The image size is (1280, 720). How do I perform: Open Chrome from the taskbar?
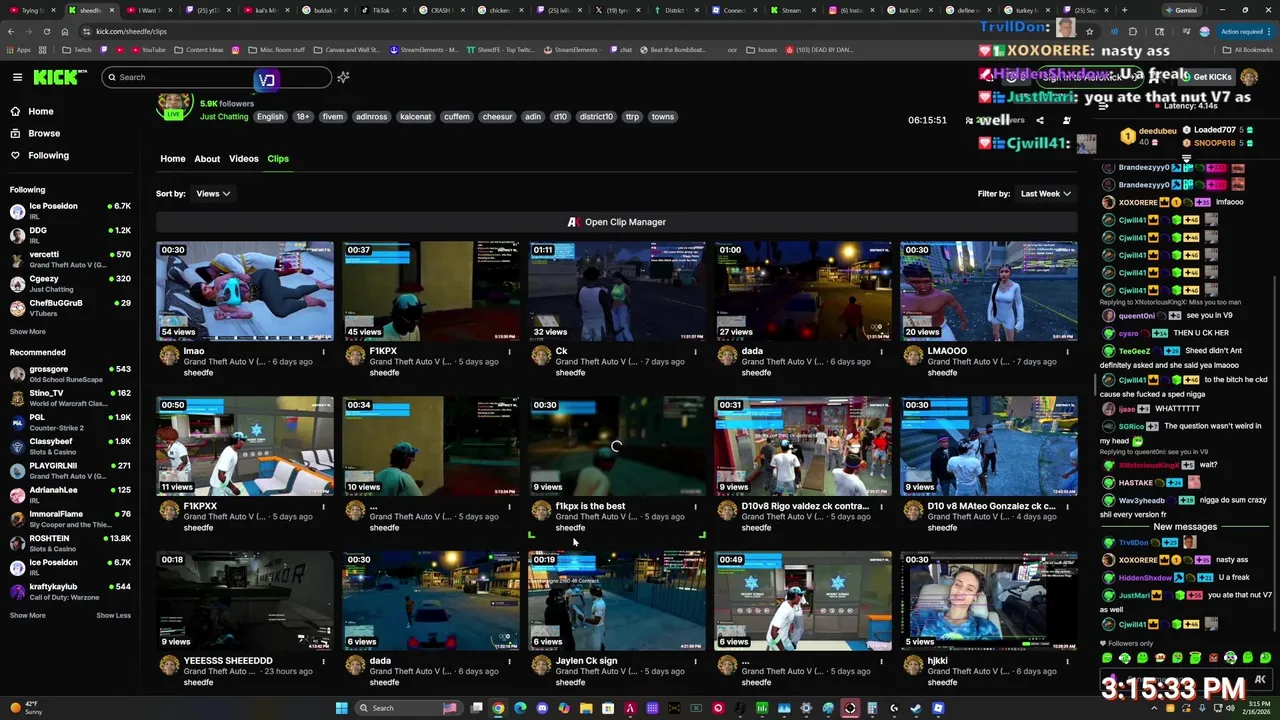click(498, 708)
